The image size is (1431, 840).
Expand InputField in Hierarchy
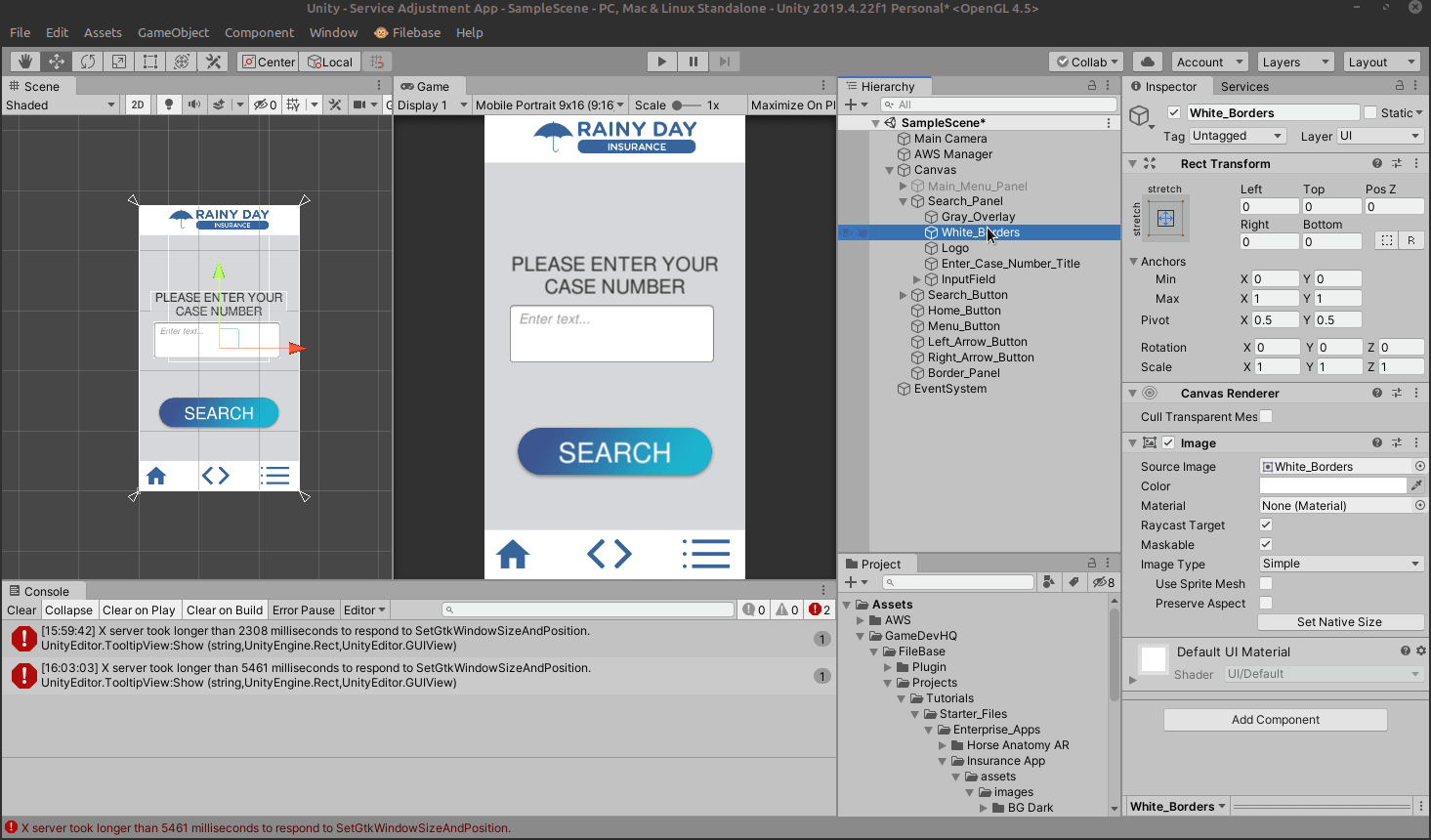click(916, 279)
